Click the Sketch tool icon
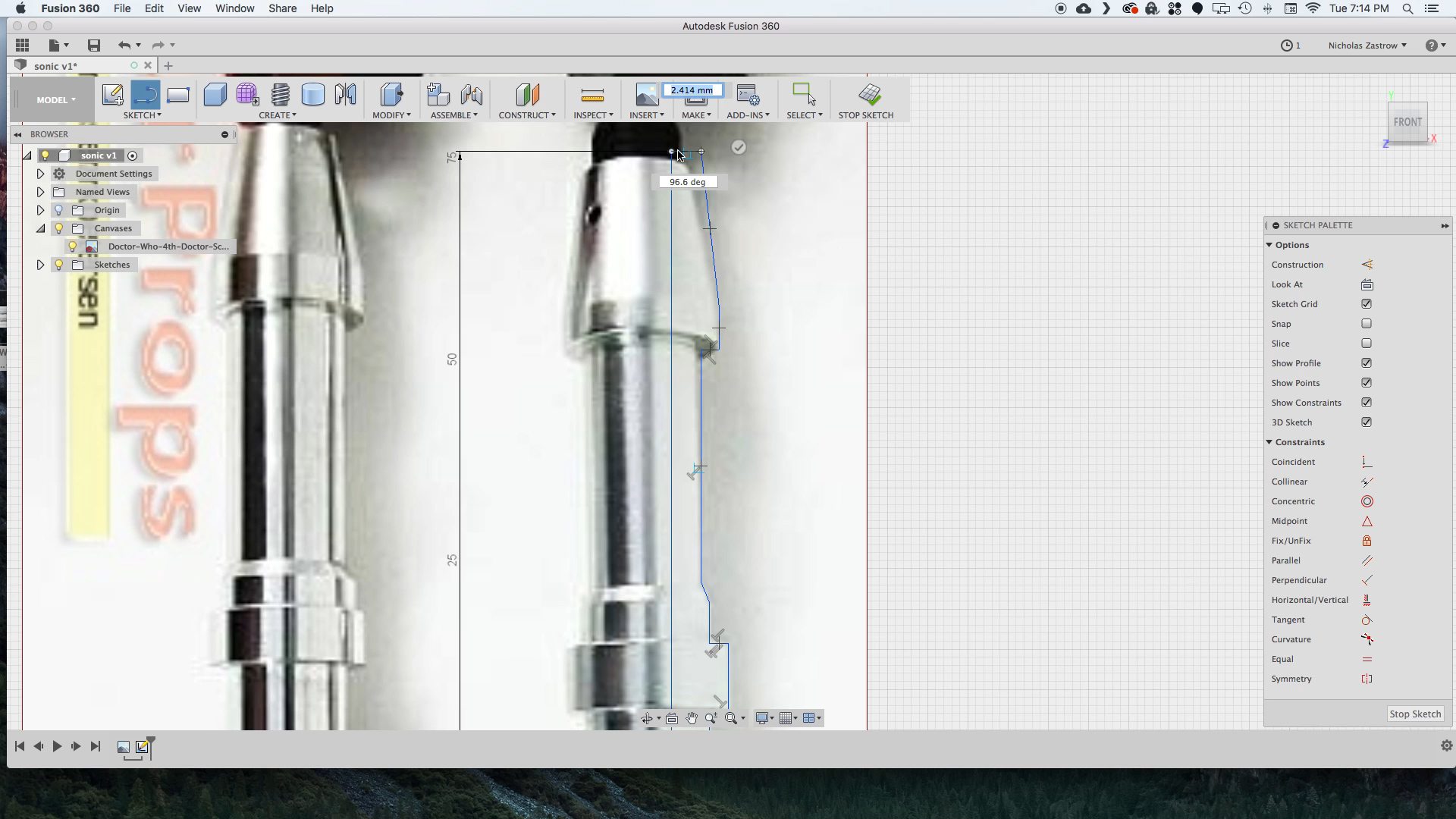 click(x=112, y=94)
